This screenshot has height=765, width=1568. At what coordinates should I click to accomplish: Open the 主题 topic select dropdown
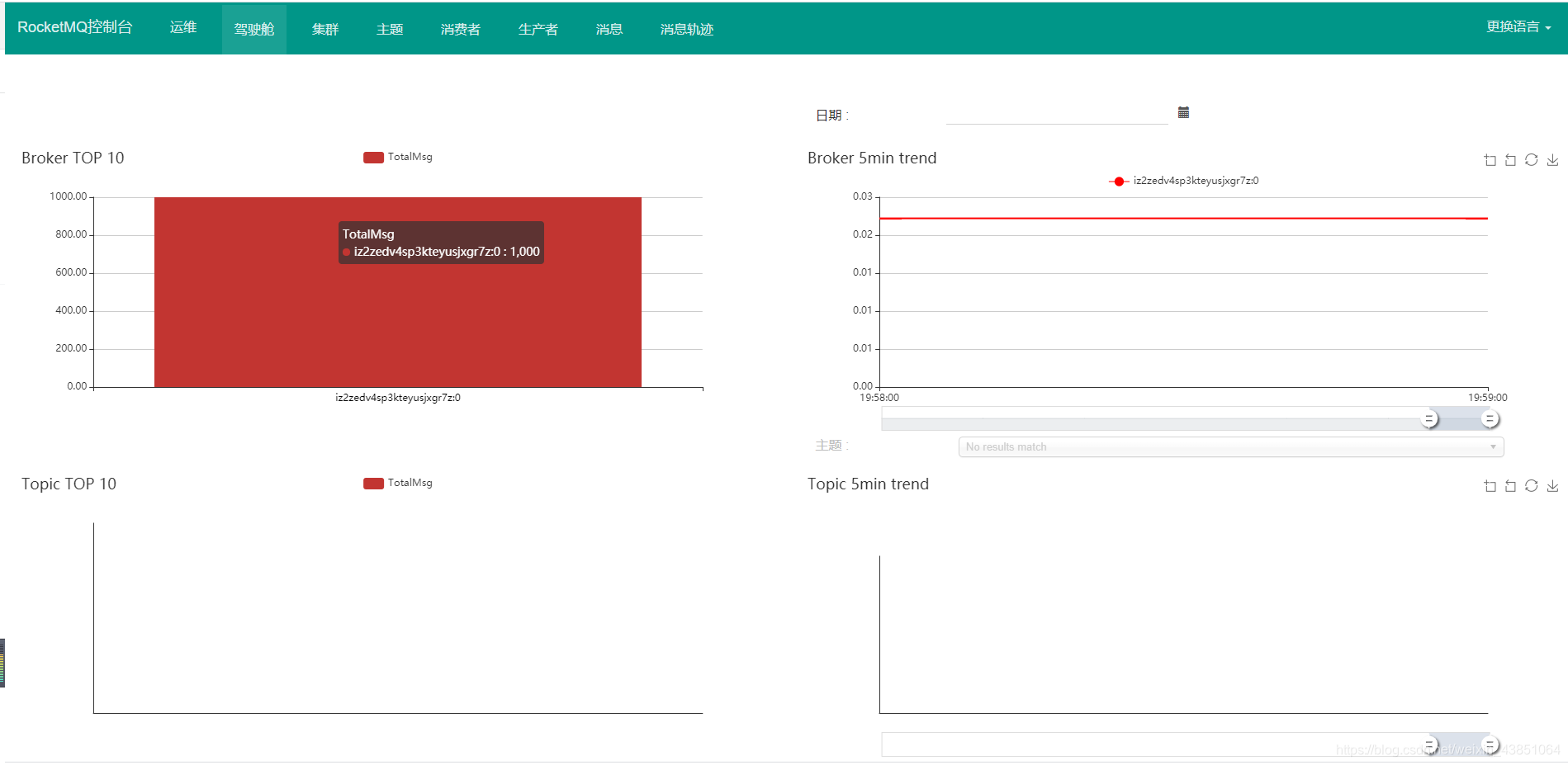click(1230, 447)
